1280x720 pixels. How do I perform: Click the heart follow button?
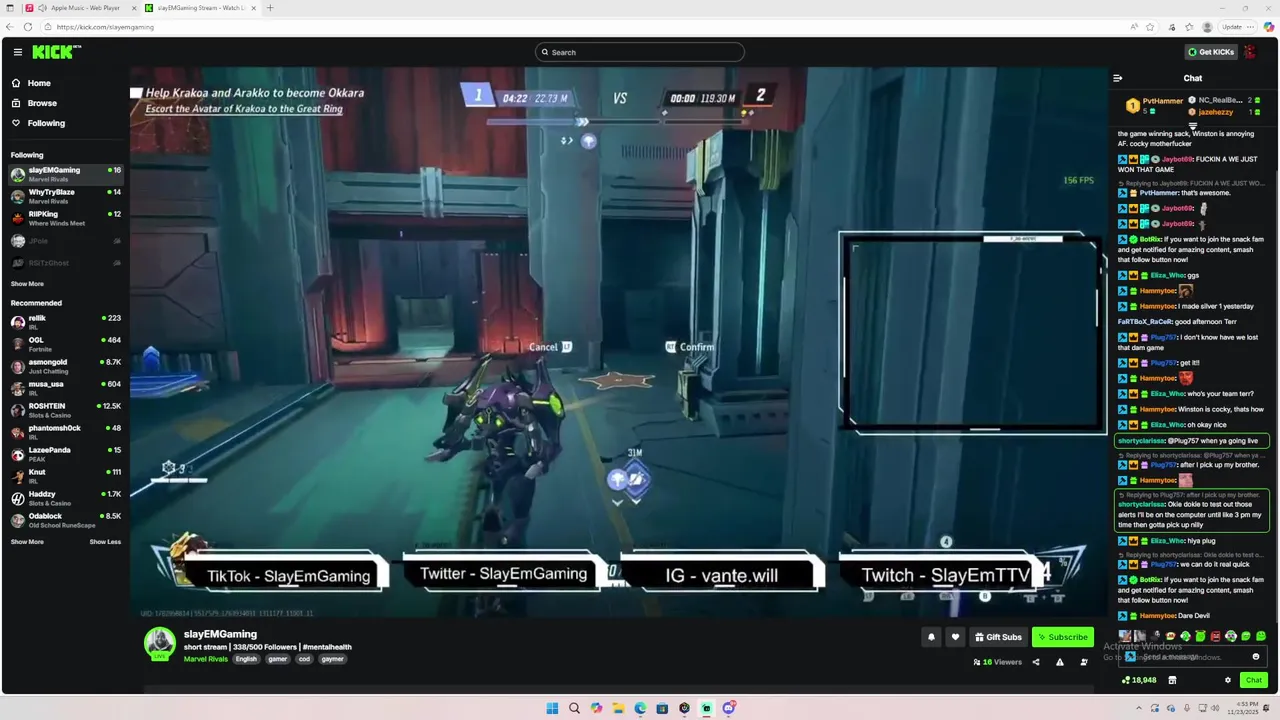click(955, 637)
